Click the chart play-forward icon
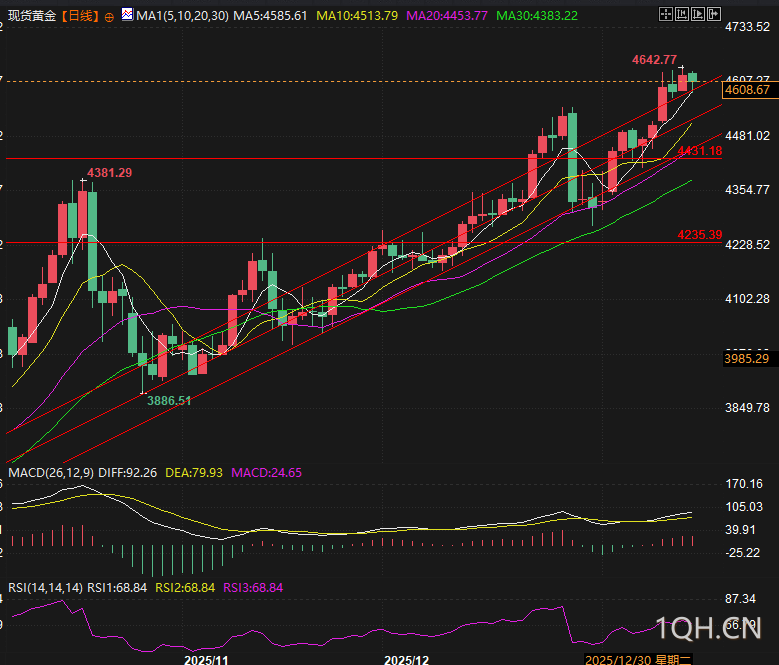Viewport: 779px width, 665px height. click(698, 14)
